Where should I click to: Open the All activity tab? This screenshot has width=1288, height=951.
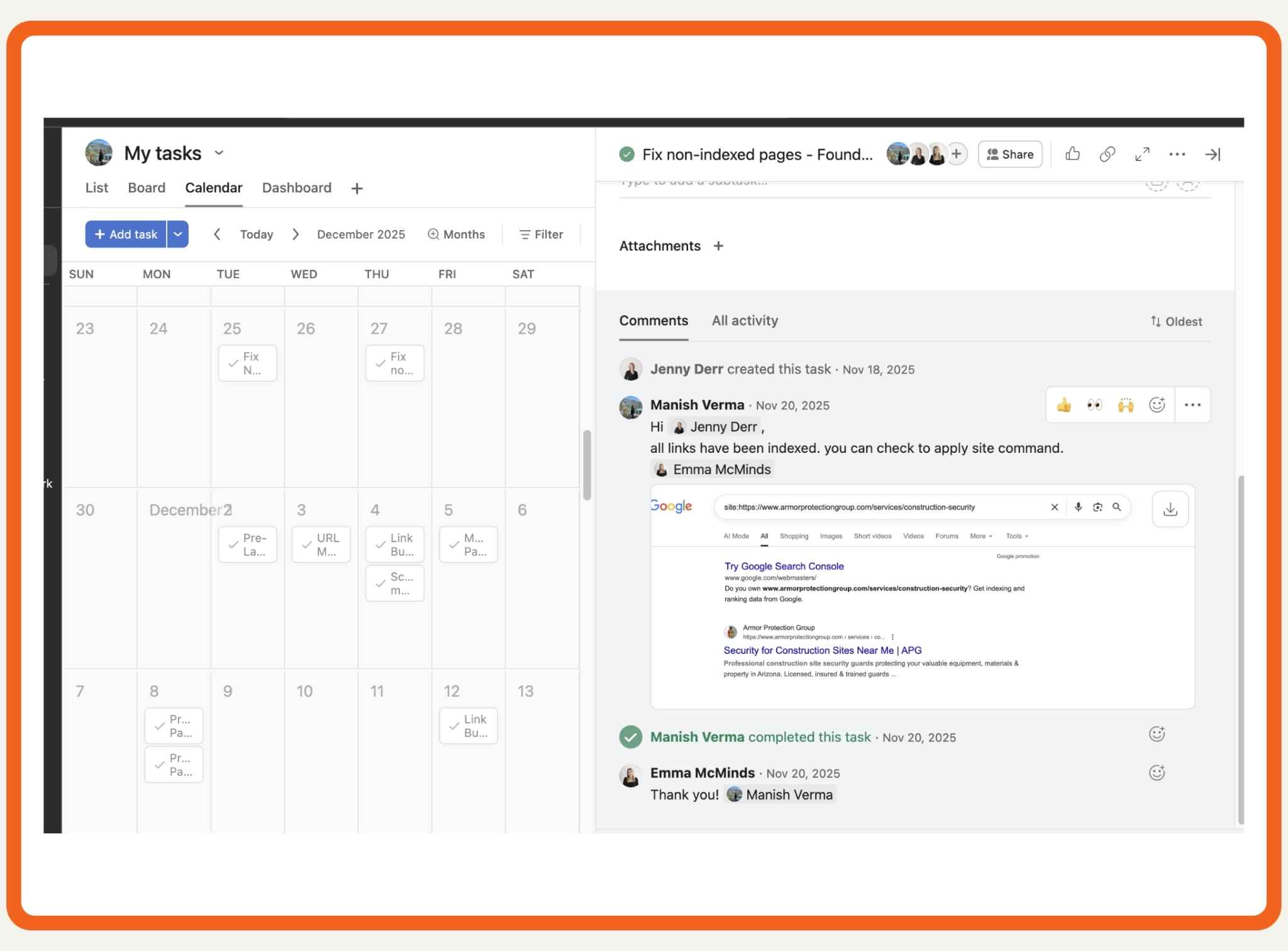tap(745, 321)
